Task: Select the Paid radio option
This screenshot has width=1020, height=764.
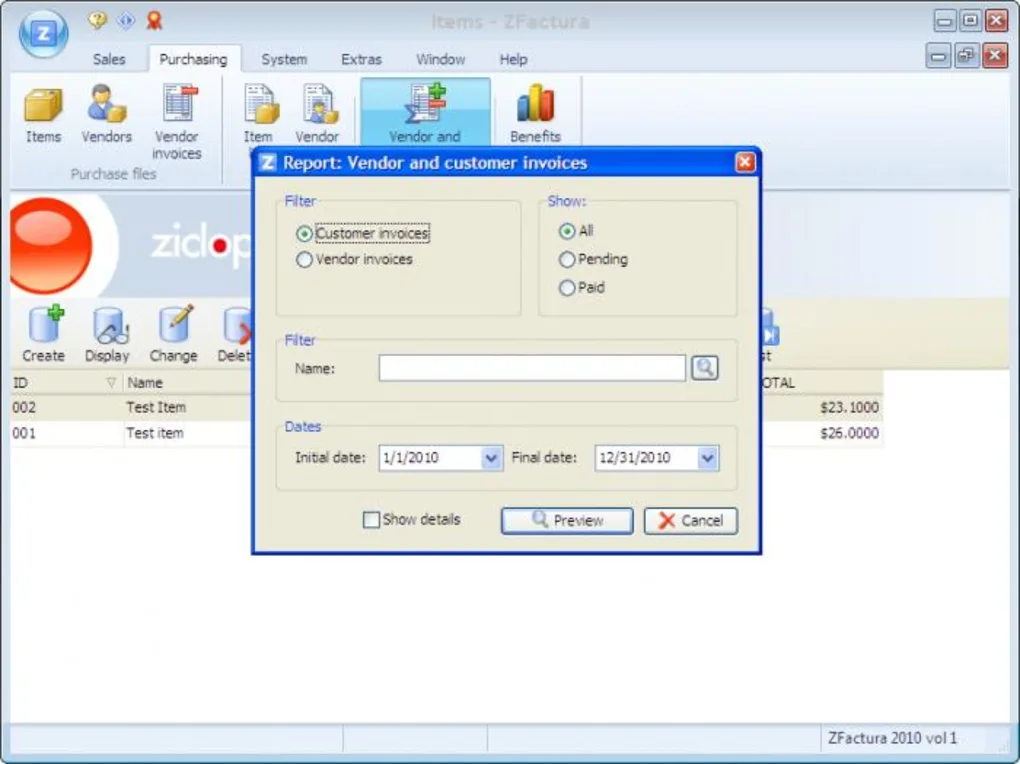Action: (x=567, y=288)
